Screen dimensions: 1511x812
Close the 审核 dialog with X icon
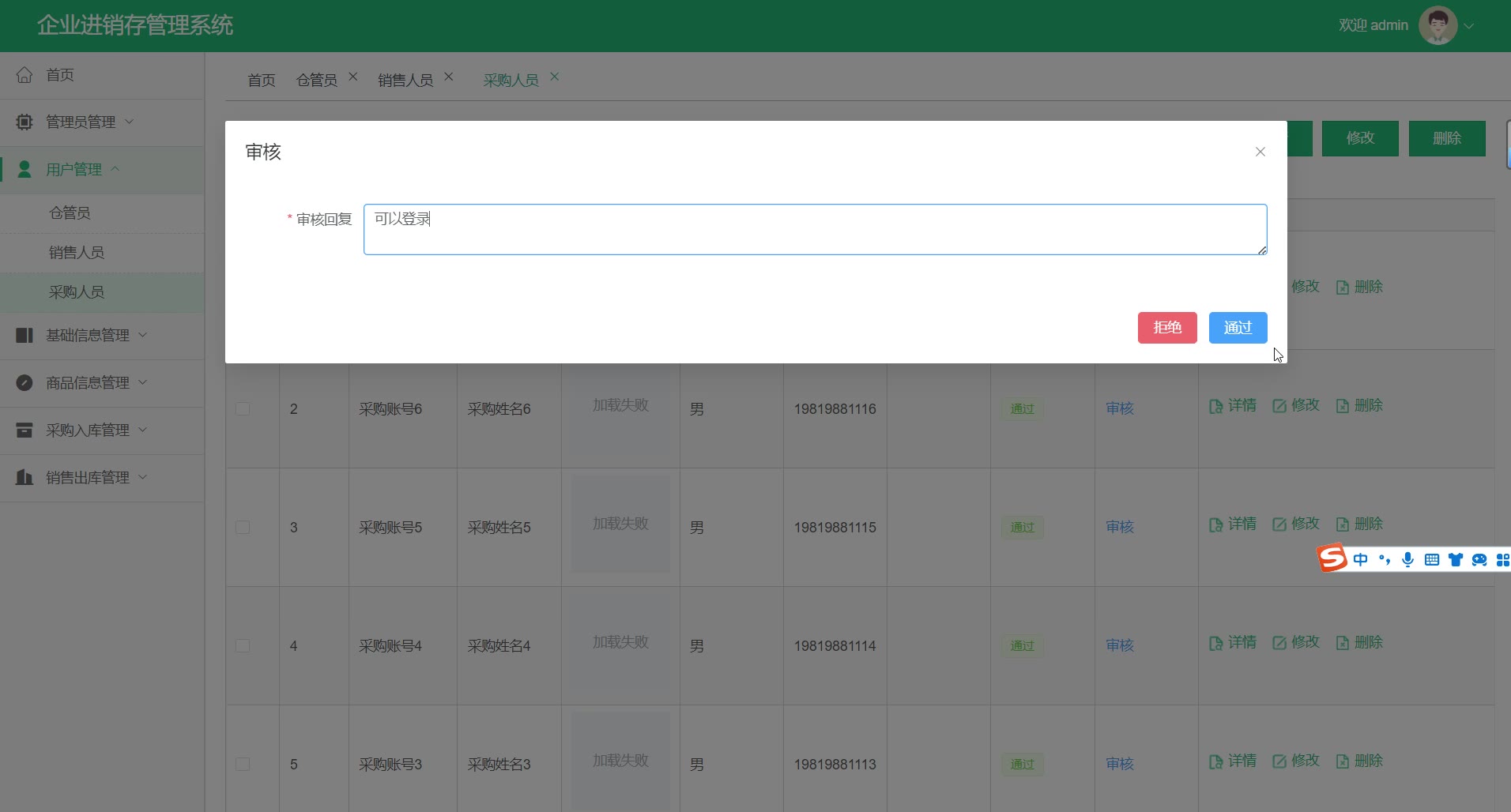coord(1260,152)
